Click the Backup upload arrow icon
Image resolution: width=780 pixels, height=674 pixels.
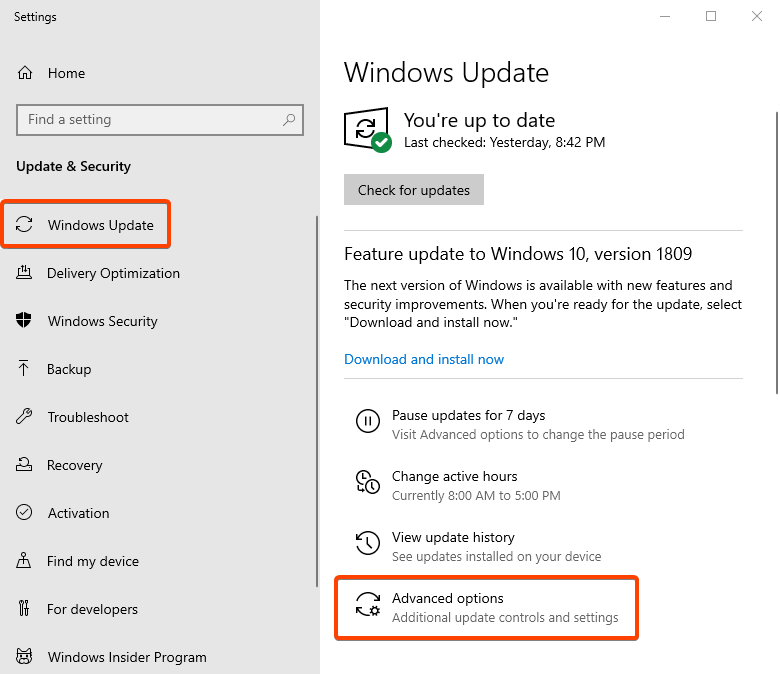25,369
